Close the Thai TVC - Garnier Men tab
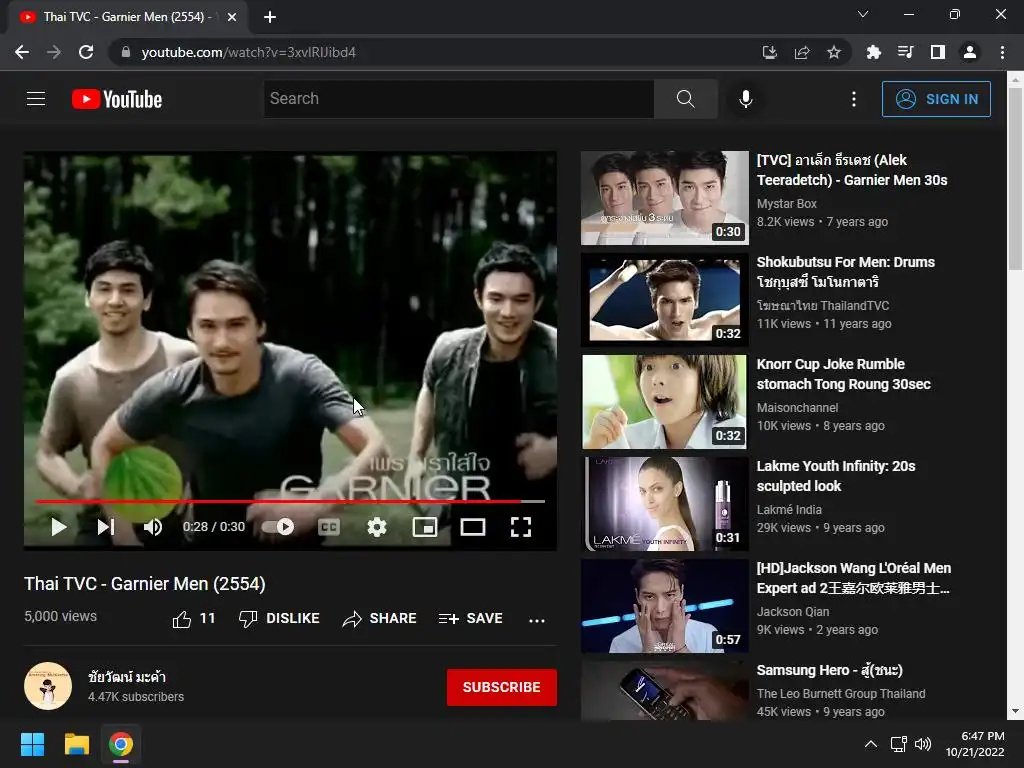Screen dimensions: 1024x768 tap(231, 17)
